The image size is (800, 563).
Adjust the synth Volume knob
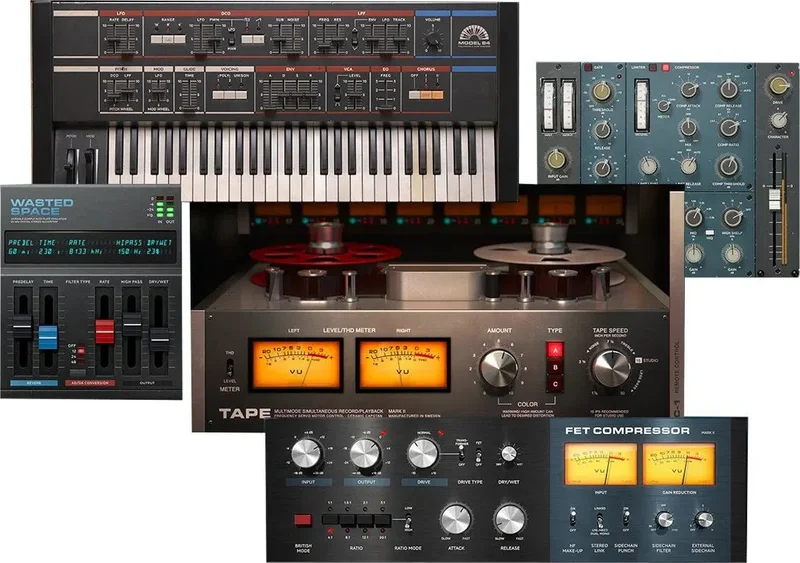pos(433,39)
